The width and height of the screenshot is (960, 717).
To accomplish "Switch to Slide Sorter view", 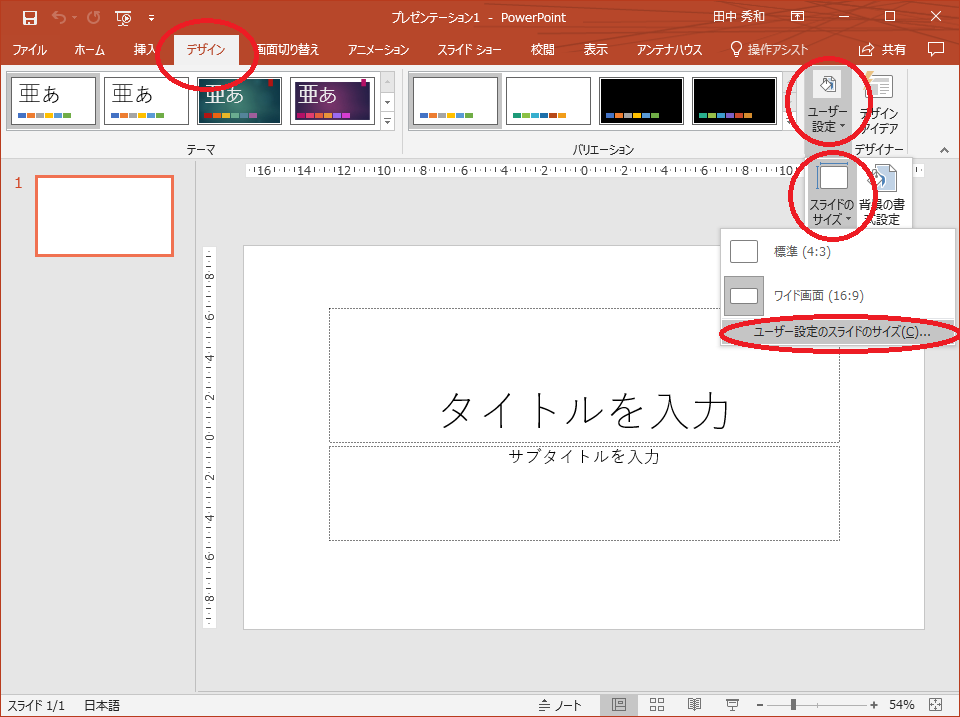I will pos(657,705).
